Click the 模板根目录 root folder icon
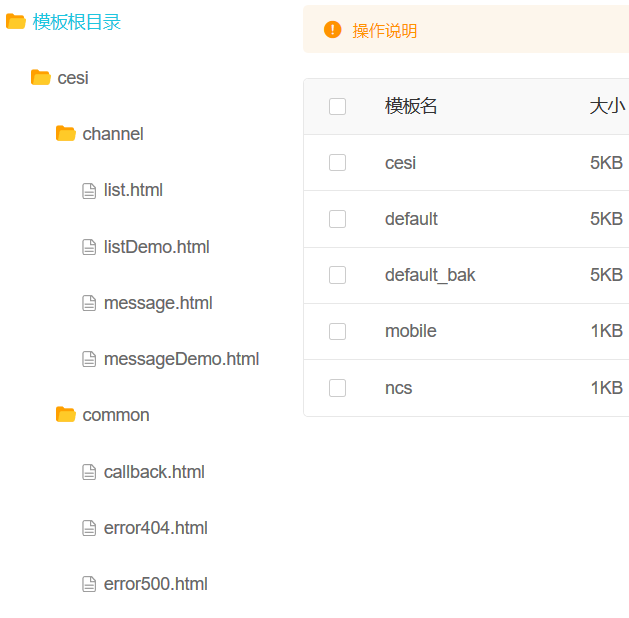The height and width of the screenshot is (618, 629). click(15, 22)
